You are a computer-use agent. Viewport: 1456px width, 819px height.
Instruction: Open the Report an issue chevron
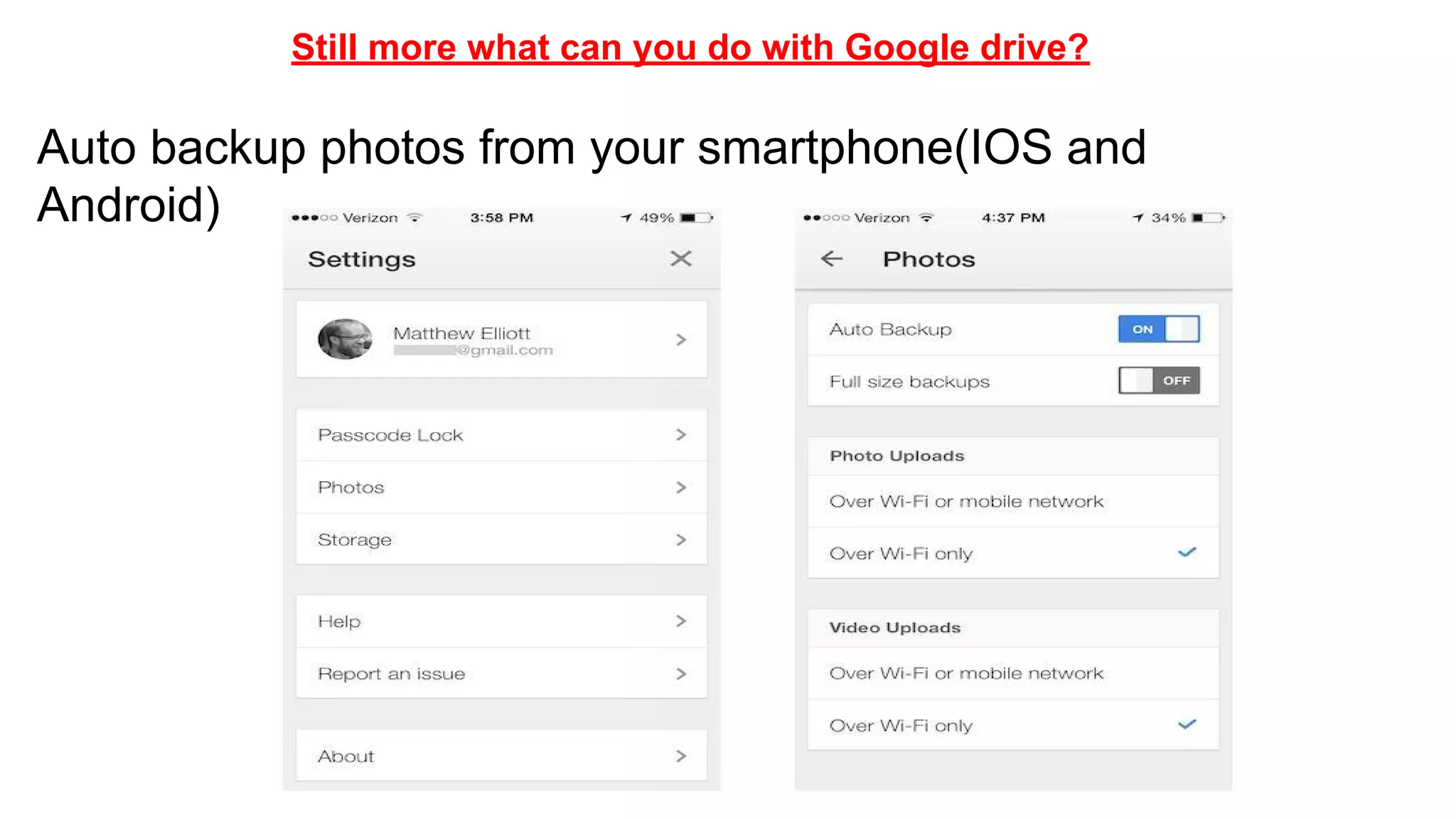[680, 673]
